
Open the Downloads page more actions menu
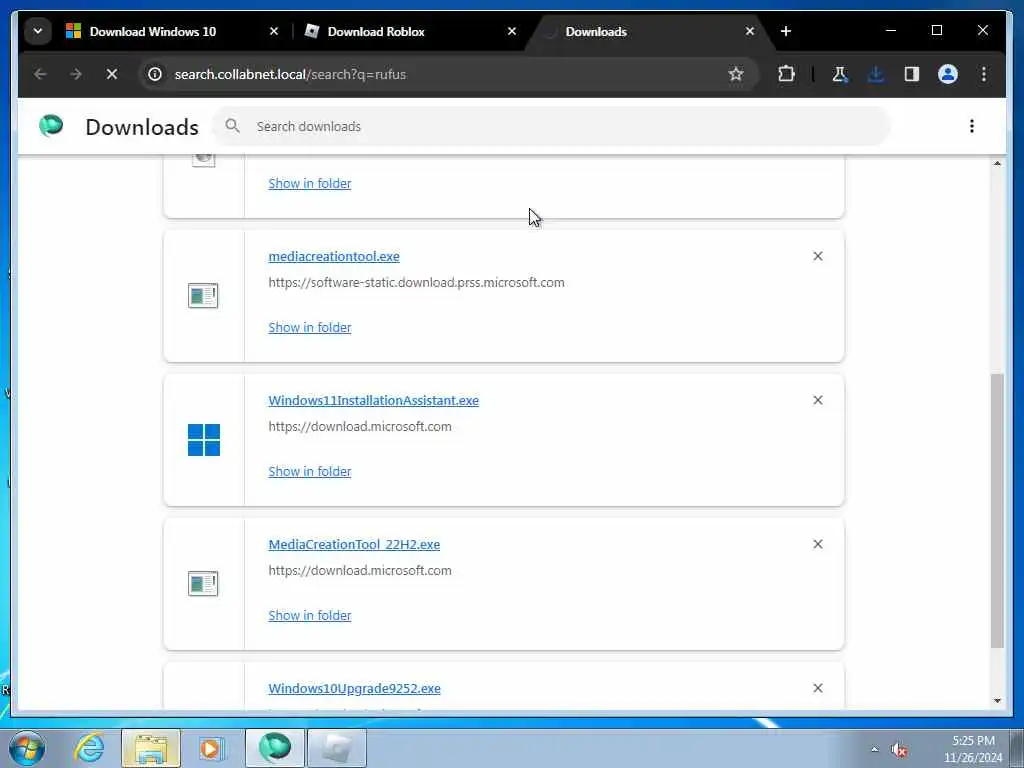coord(972,126)
